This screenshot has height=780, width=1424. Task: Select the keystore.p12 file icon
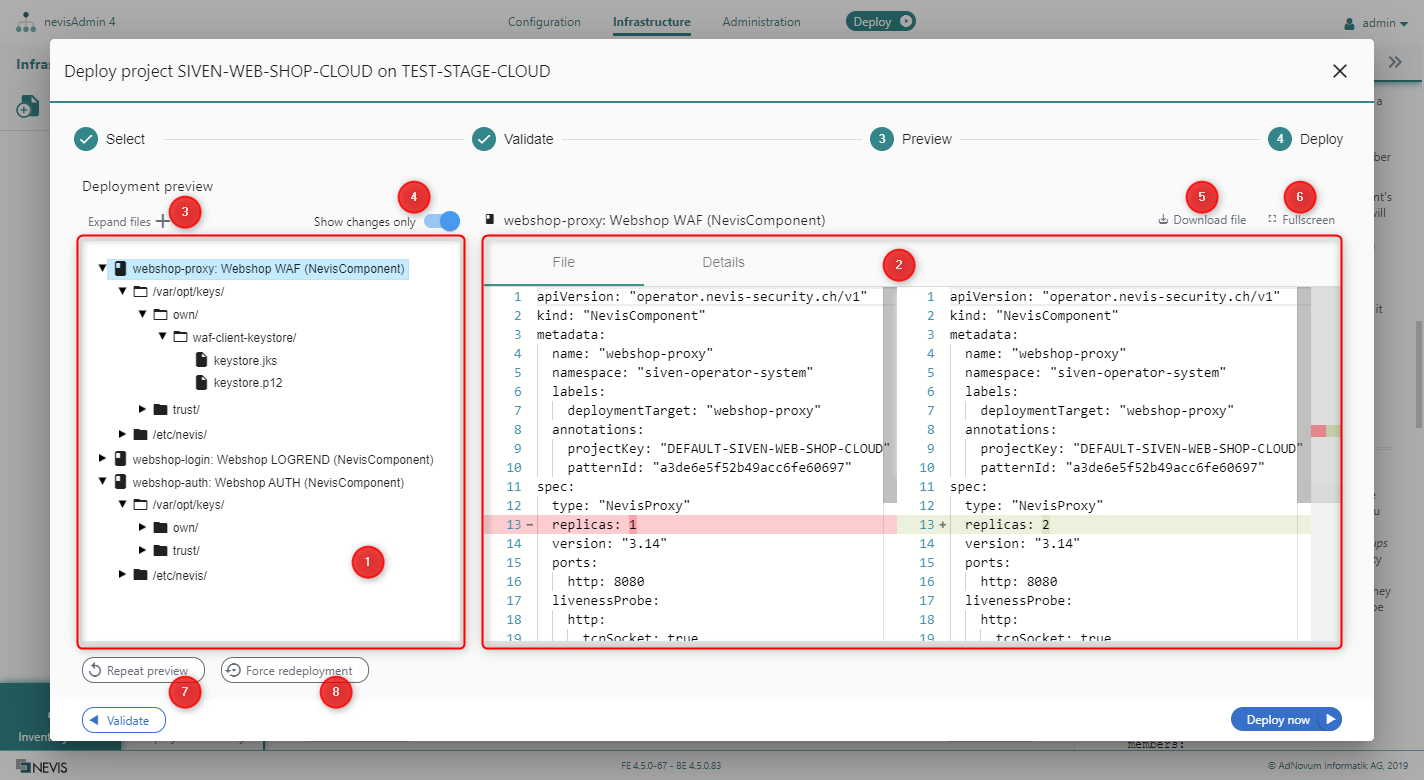point(201,383)
